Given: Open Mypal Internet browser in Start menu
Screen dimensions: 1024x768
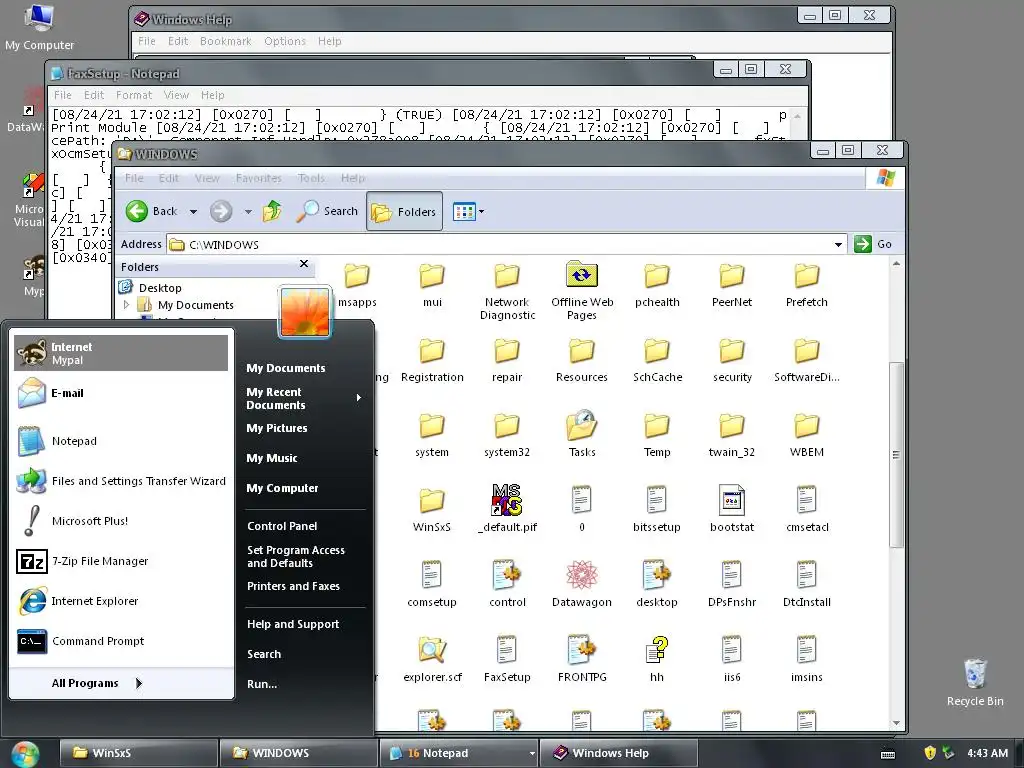Looking at the screenshot, I should [x=121, y=353].
